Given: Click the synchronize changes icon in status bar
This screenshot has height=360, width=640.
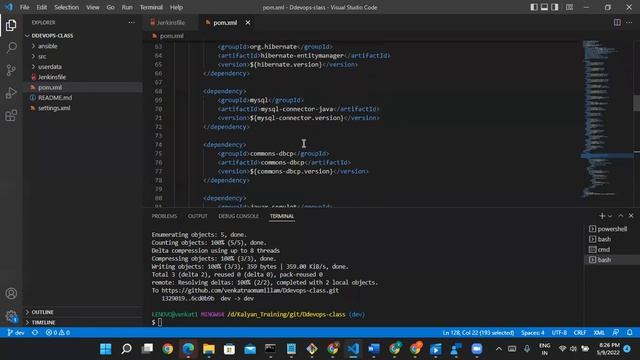Looking at the screenshot, I should tap(35, 333).
